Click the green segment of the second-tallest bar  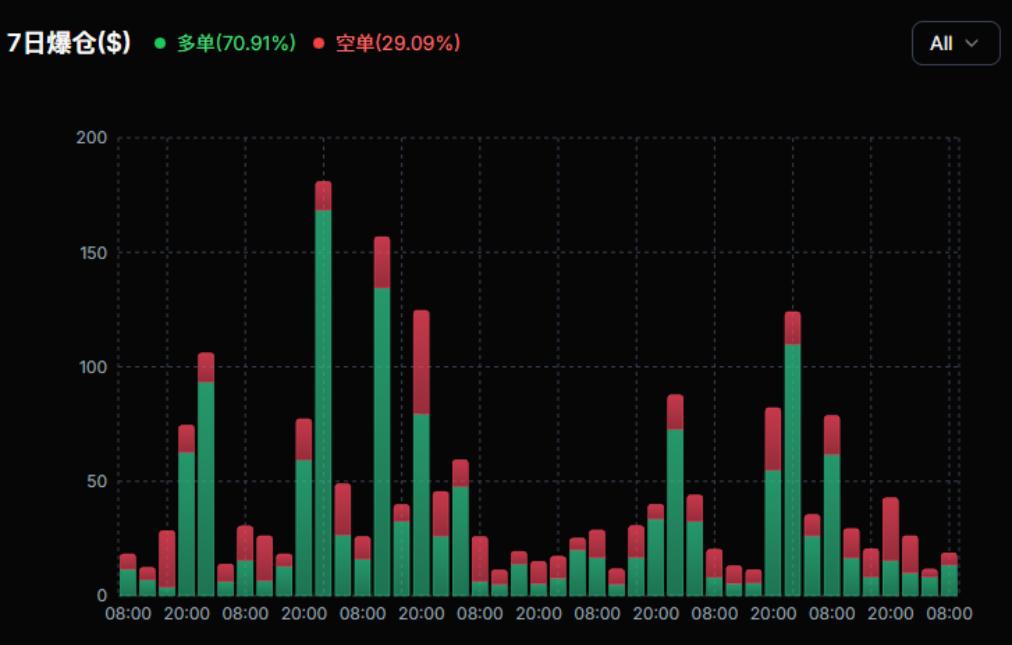(382, 440)
